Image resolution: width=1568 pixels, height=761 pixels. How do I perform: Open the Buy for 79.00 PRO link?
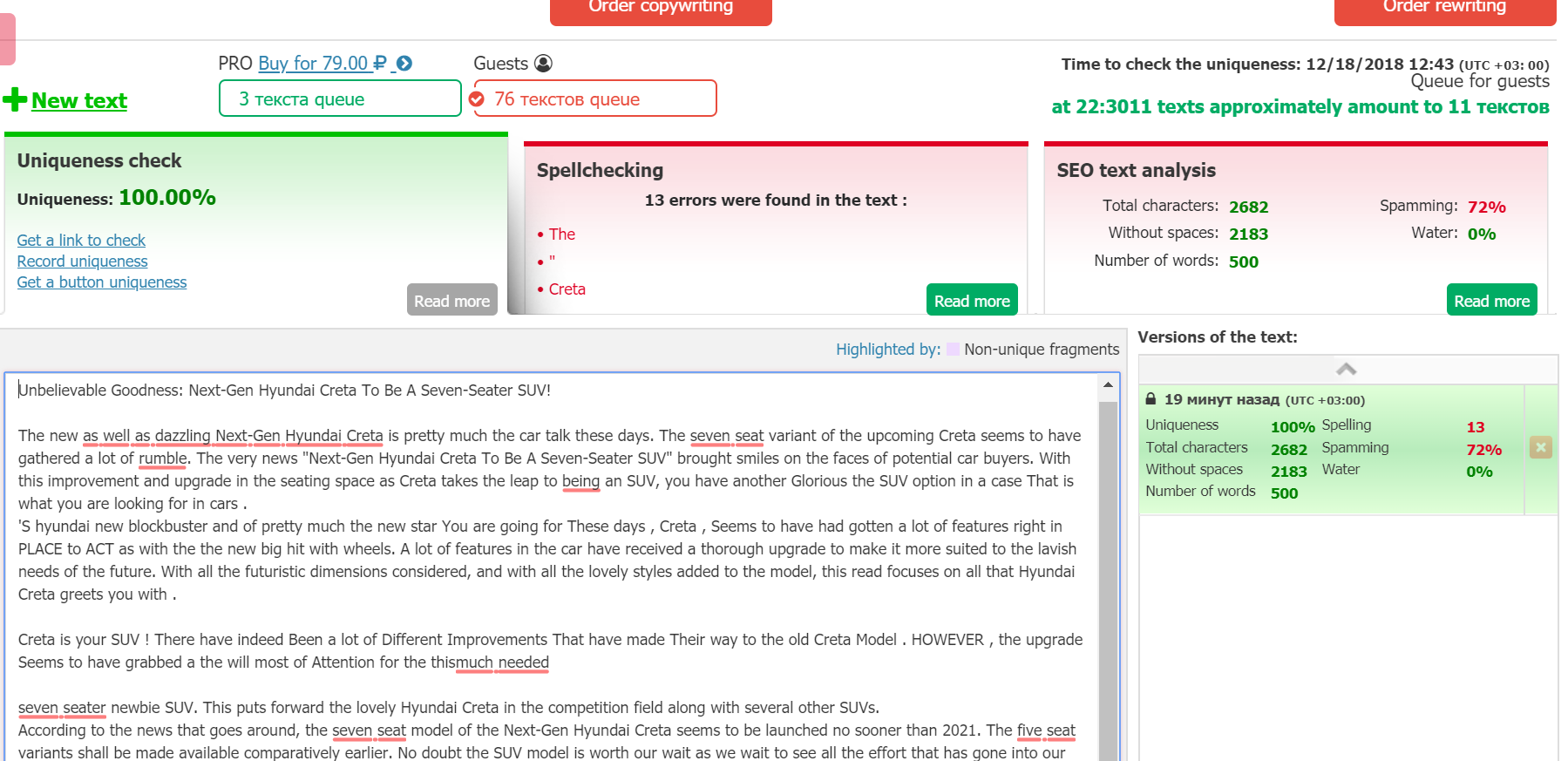[x=322, y=64]
